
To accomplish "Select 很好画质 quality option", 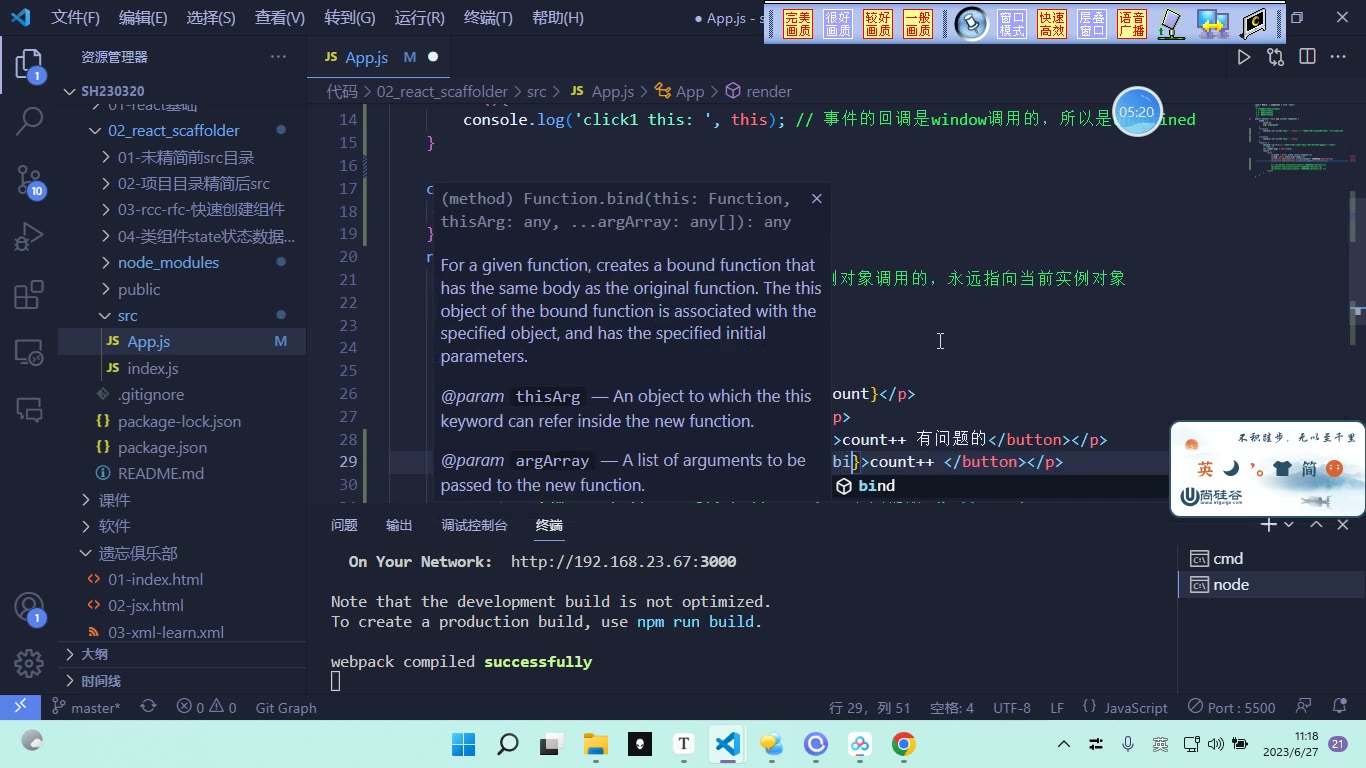I will 838,24.
